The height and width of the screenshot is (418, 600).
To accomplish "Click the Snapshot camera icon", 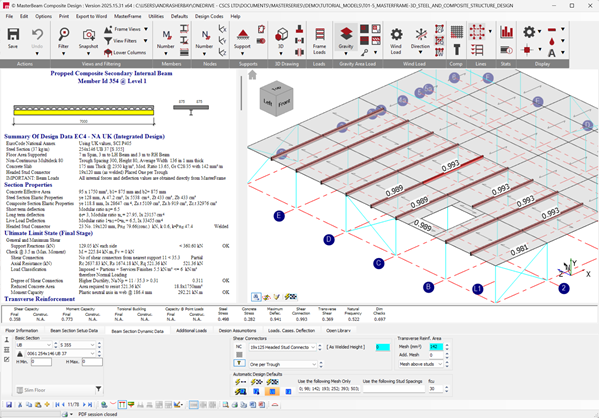I will pos(88,35).
